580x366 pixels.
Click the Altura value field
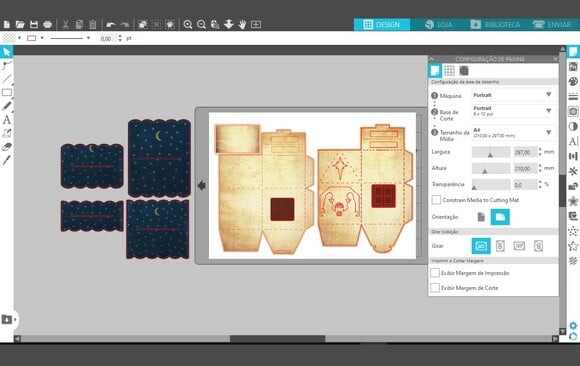point(525,168)
